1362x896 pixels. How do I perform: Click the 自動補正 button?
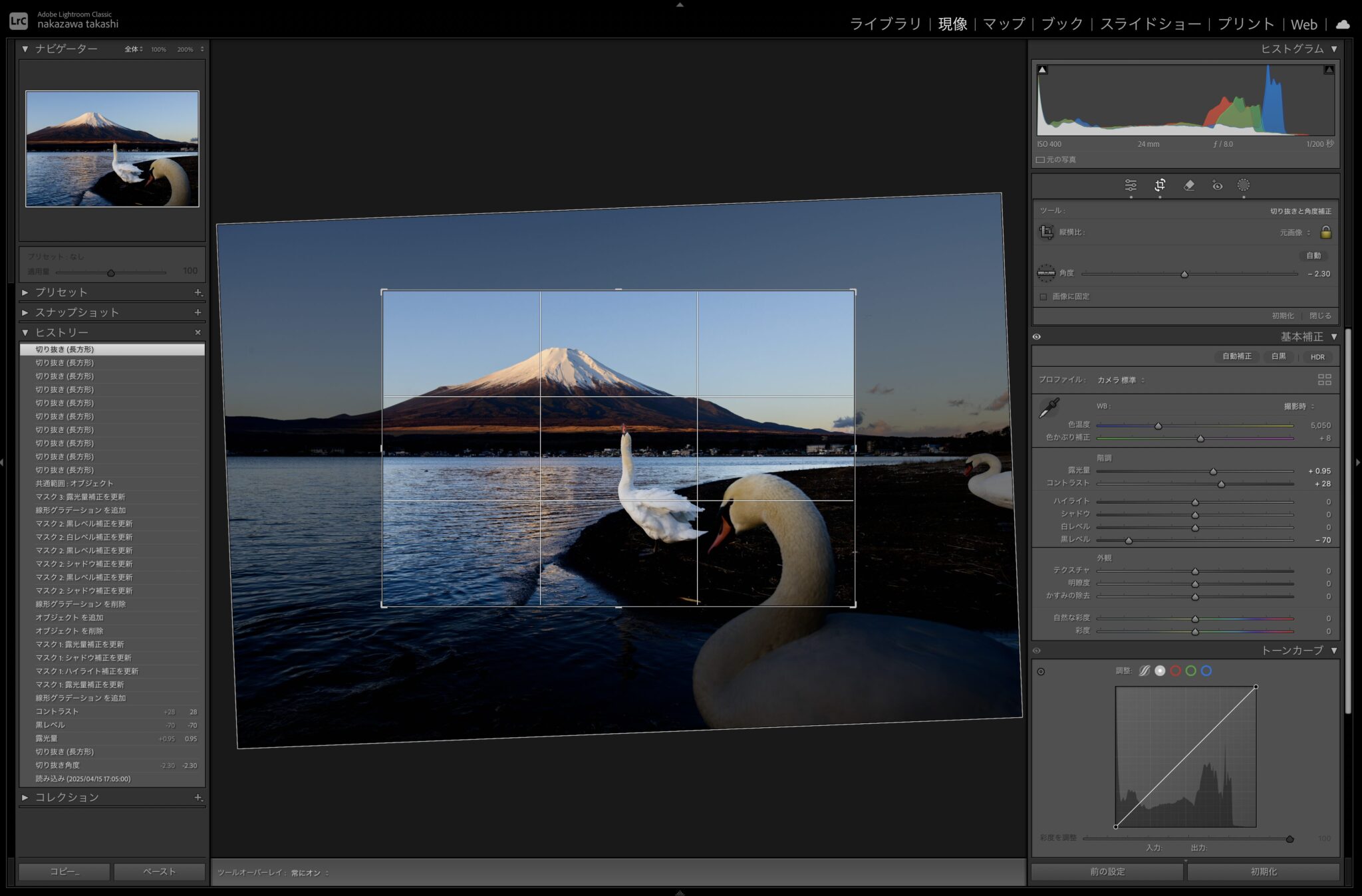1236,356
